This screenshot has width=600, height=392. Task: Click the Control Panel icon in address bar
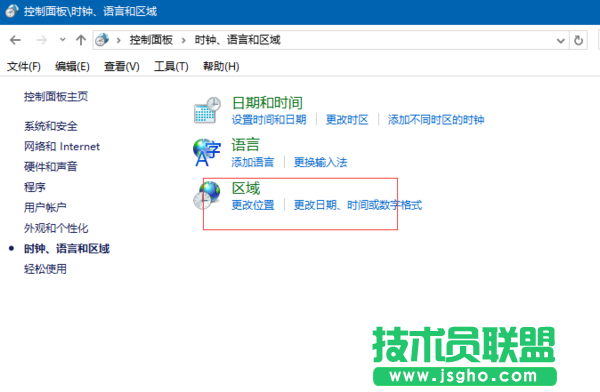[102, 40]
